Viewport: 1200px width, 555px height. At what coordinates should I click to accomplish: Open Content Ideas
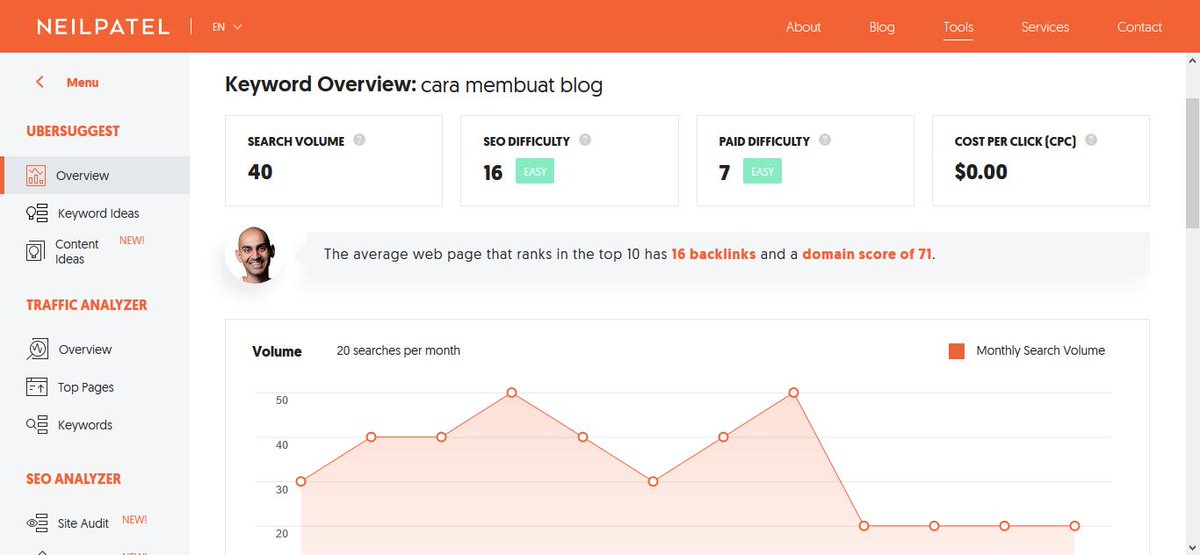click(x=77, y=251)
